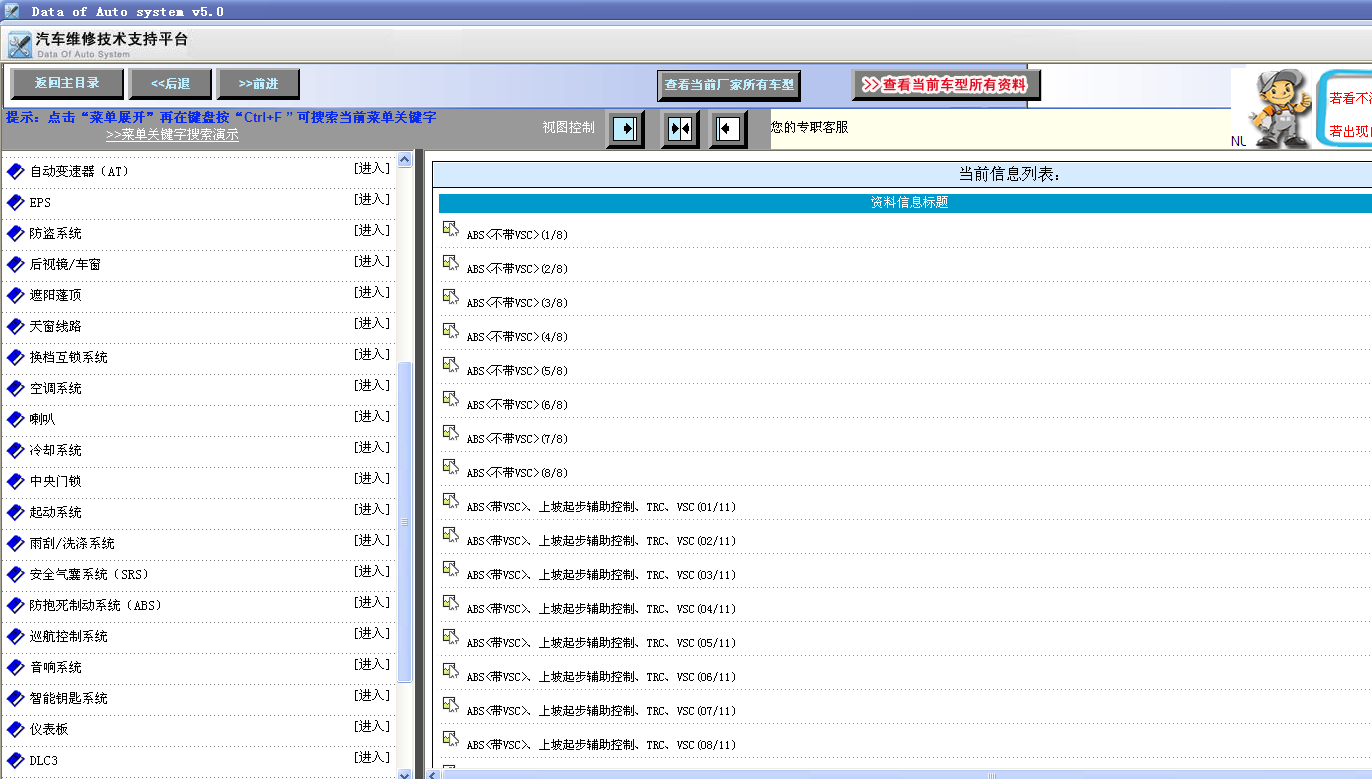Click document icon for ABS<带VSC> (04/11)
Viewport: 1372px width, 779px height.
[x=450, y=603]
